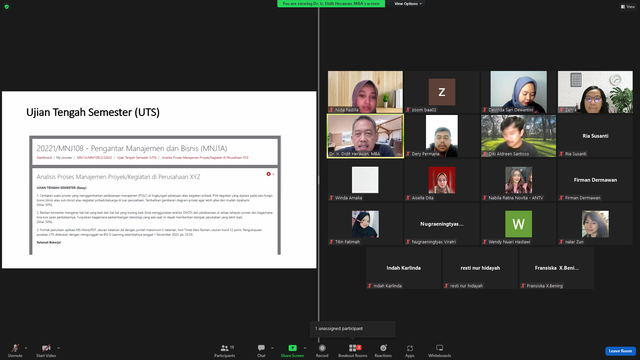The height and width of the screenshot is (360, 640).
Task: Select the Firman Dermawan participant tile
Action: coord(595,180)
